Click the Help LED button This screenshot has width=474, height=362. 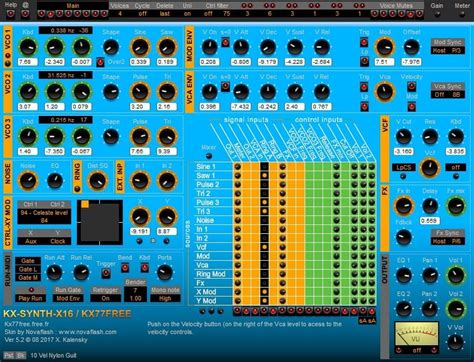(10, 14)
